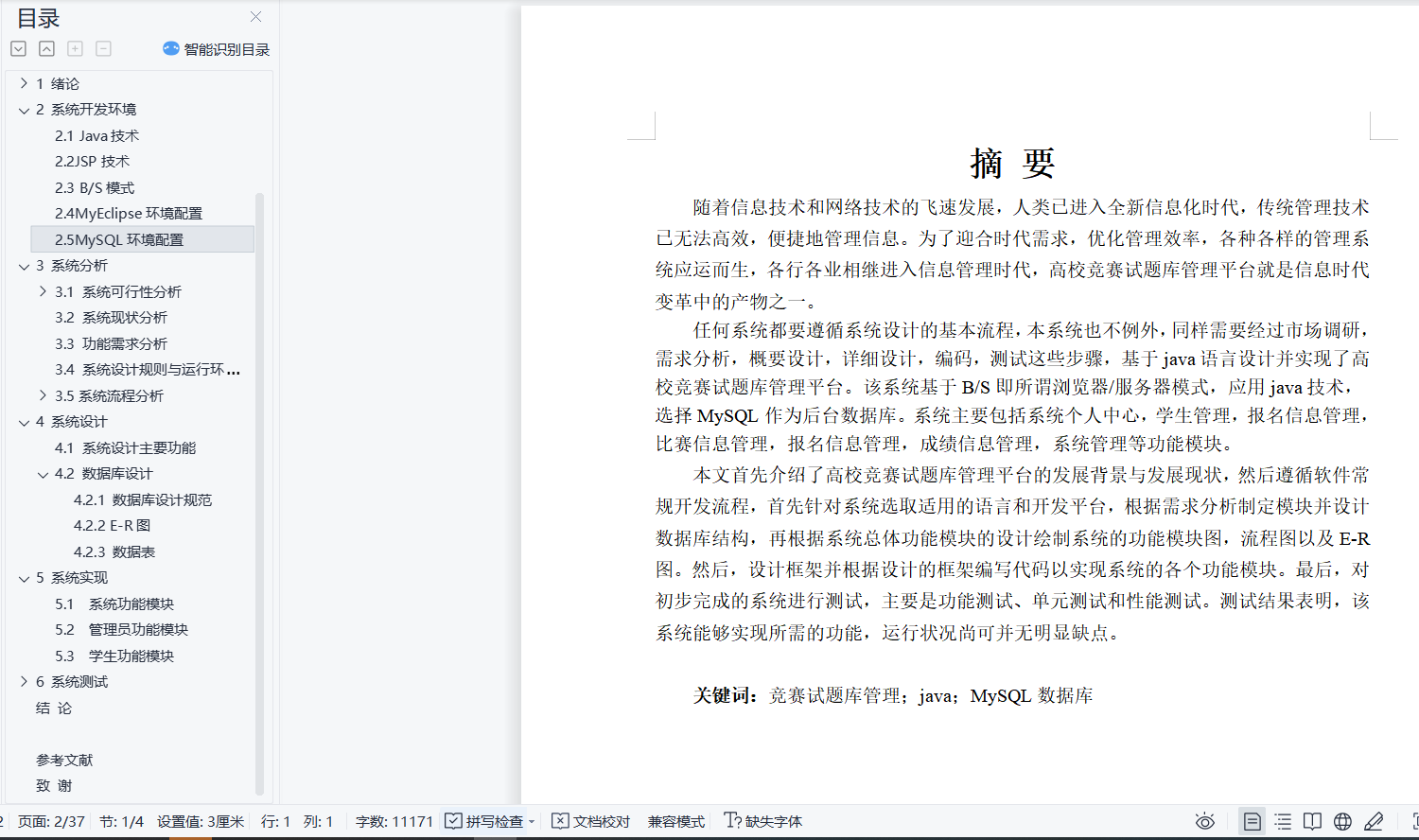Collapse the 2 系统开发环境 chapter
This screenshot has width=1419, height=840.
24,110
